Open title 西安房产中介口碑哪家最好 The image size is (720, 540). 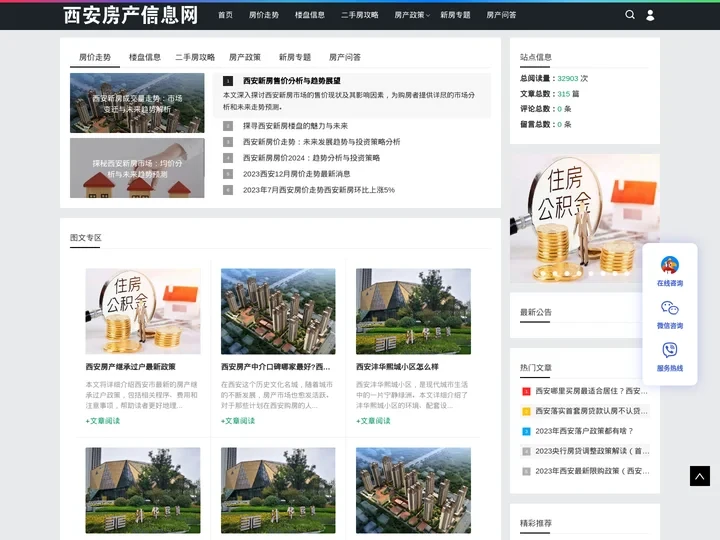point(275,367)
